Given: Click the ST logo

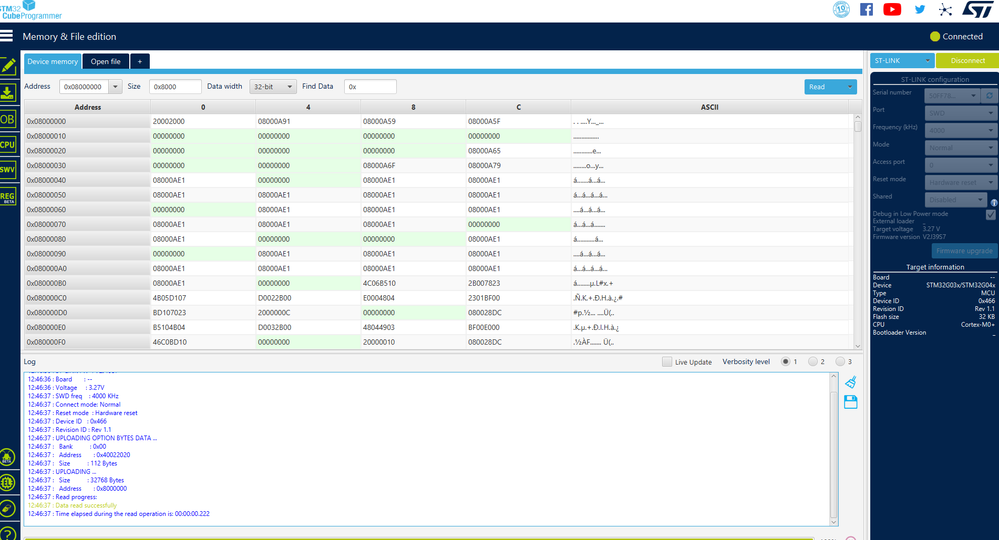Looking at the screenshot, I should [977, 10].
